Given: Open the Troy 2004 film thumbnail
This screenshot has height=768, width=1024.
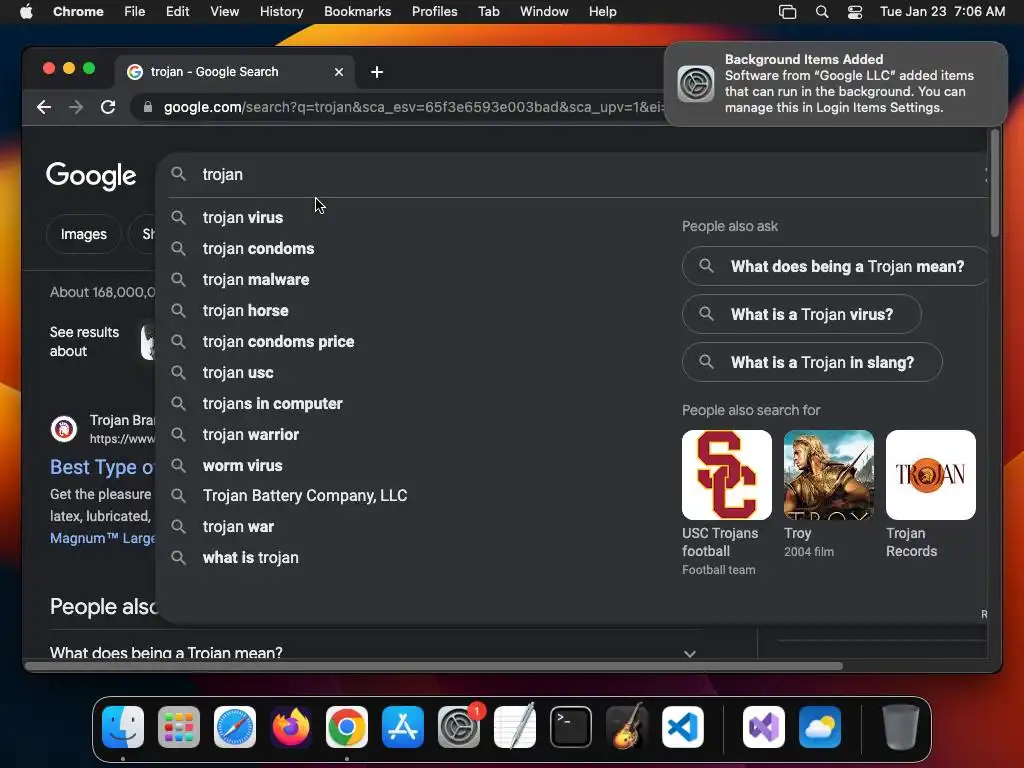Looking at the screenshot, I should 829,475.
